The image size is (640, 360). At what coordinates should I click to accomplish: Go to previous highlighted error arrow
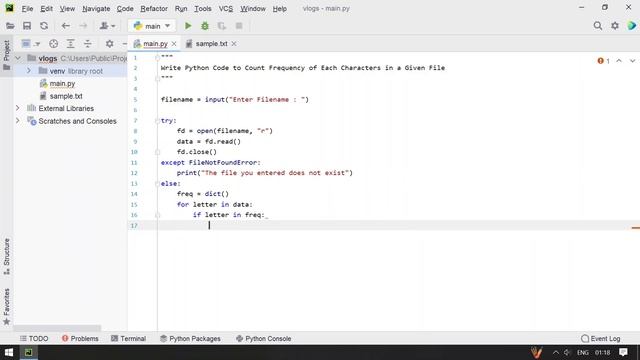click(619, 61)
